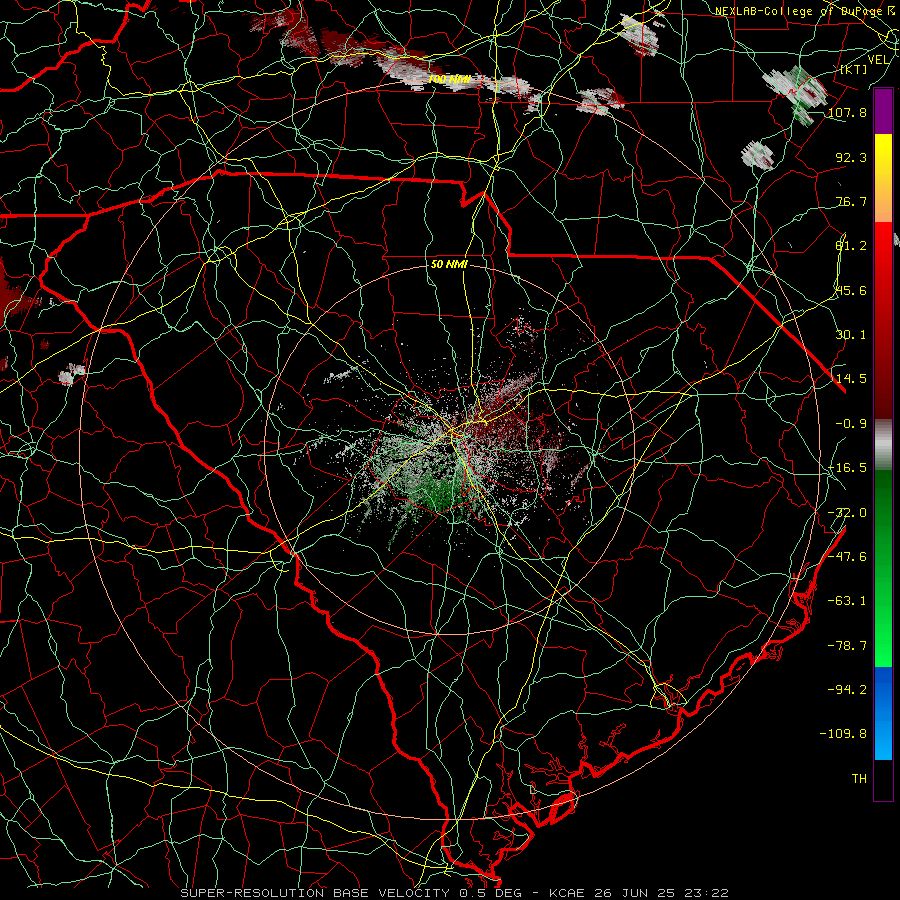Screen dimensions: 900x900
Task: Select the -63.1 legend value
Action: [847, 601]
